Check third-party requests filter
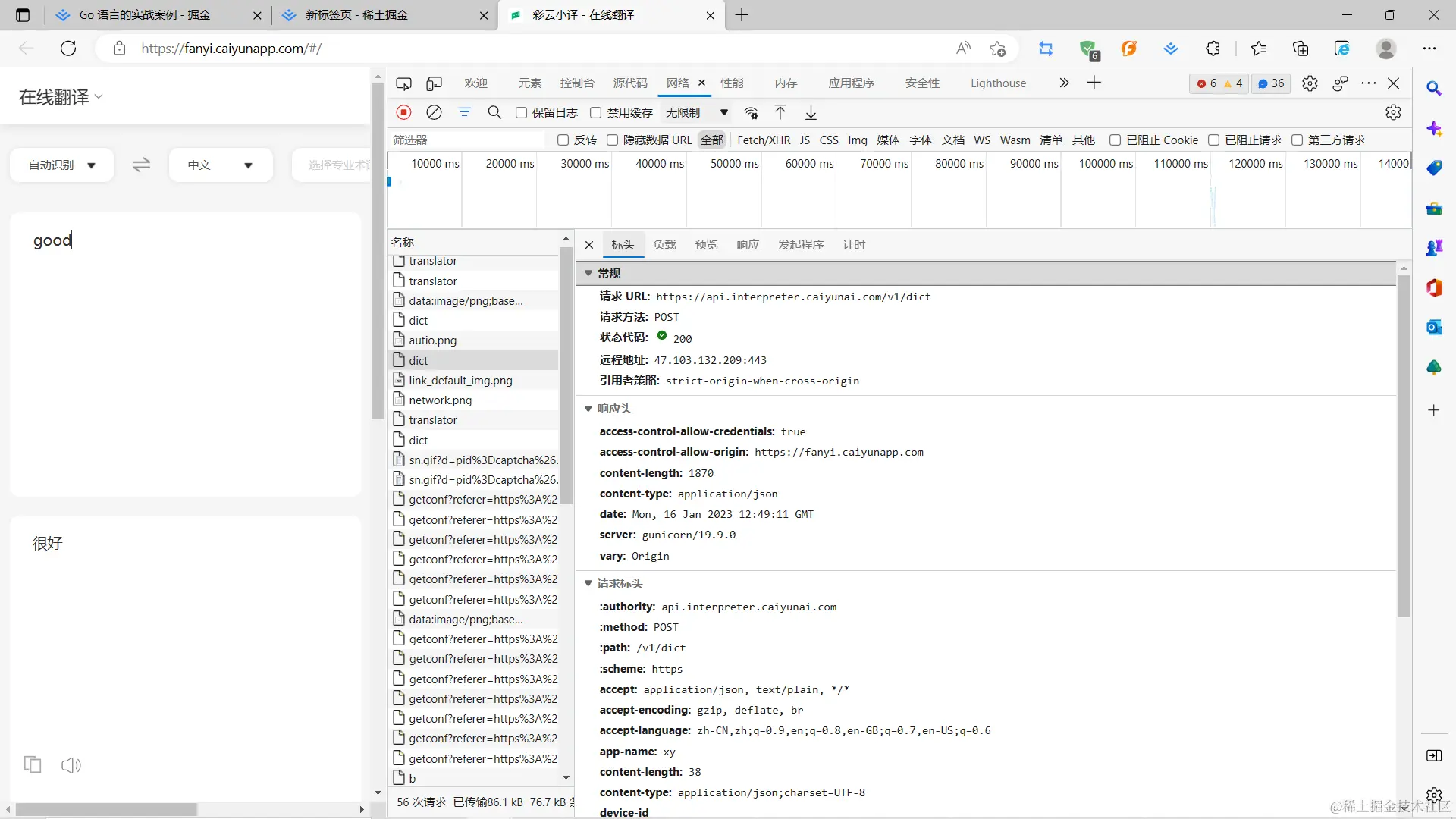Viewport: 1456px width, 819px height. 1297,140
